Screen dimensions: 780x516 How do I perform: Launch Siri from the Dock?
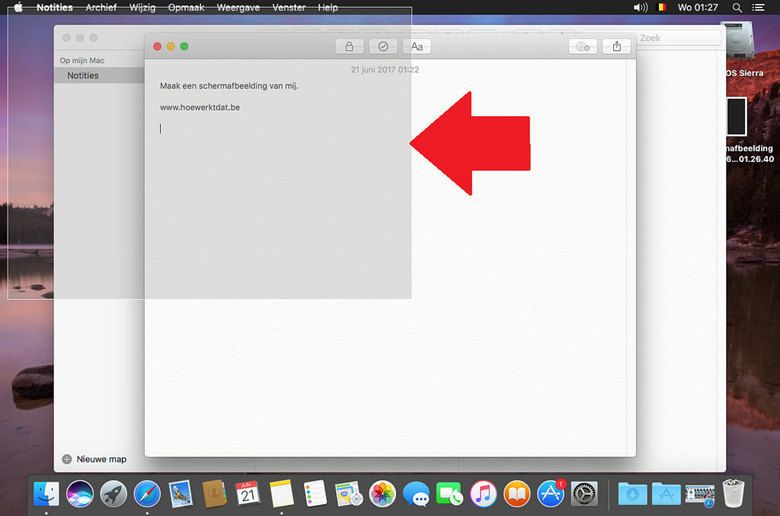[80, 494]
